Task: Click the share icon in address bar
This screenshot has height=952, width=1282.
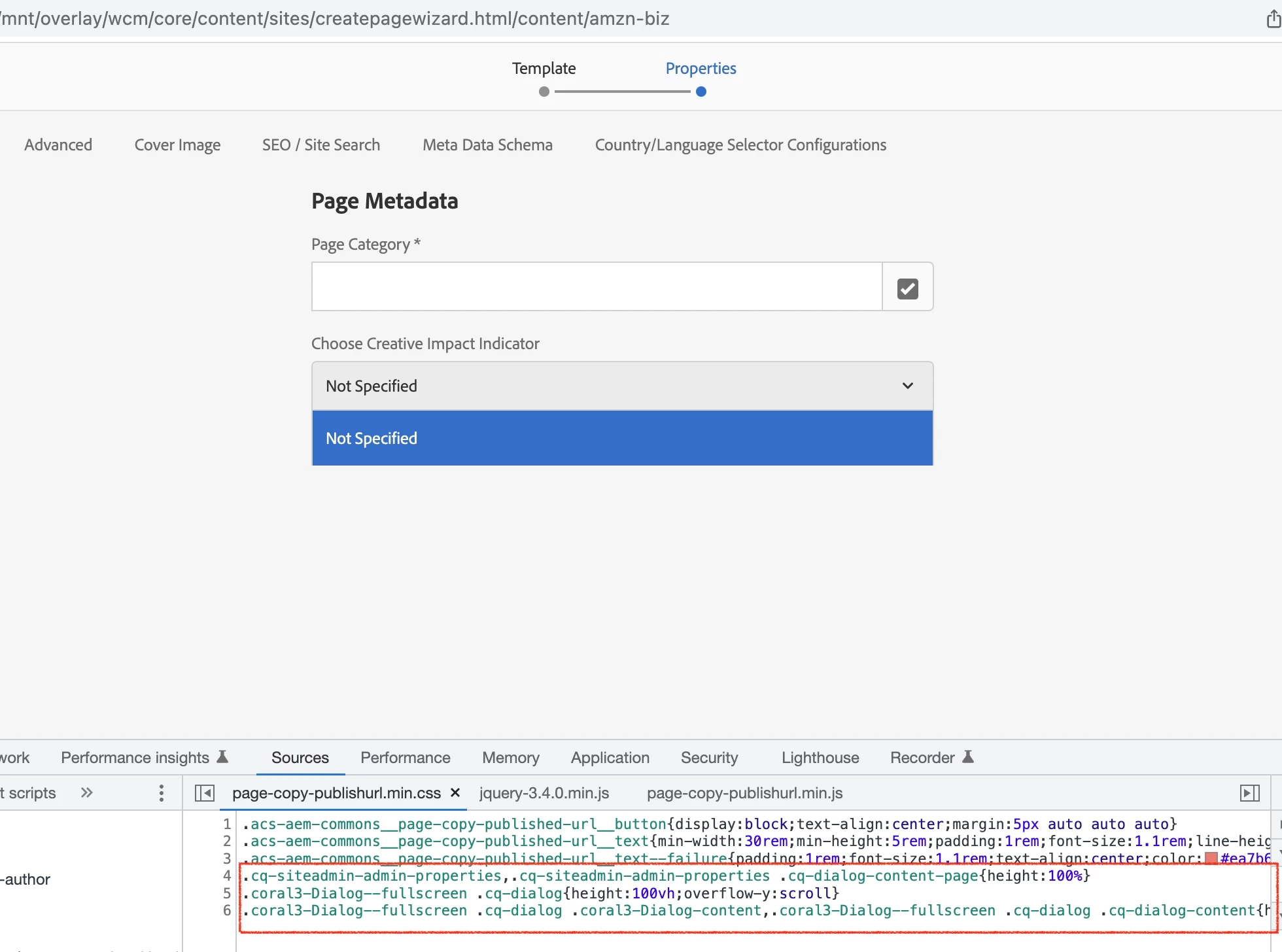Action: 1273,19
